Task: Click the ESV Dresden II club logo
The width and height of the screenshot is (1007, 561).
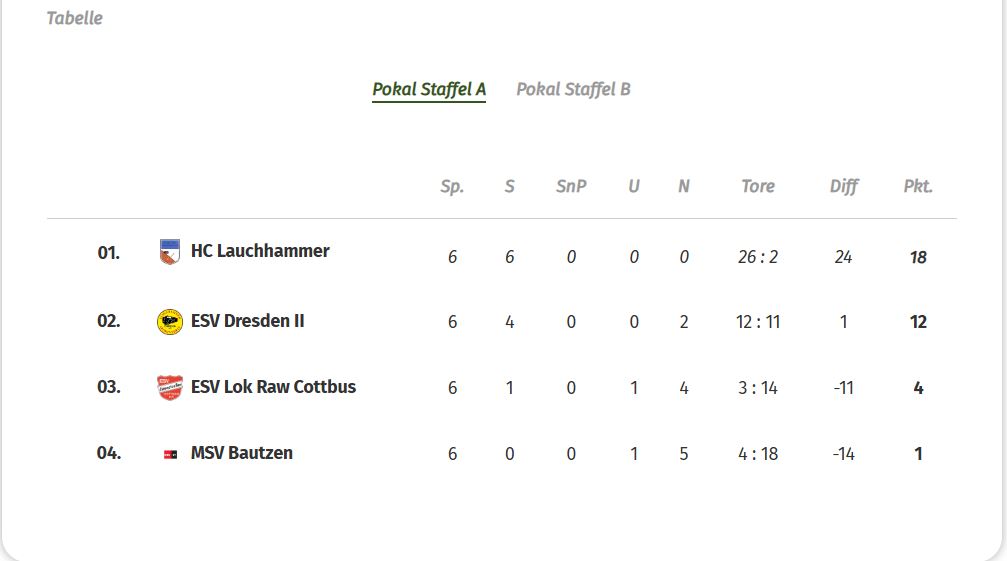Action: tap(170, 322)
